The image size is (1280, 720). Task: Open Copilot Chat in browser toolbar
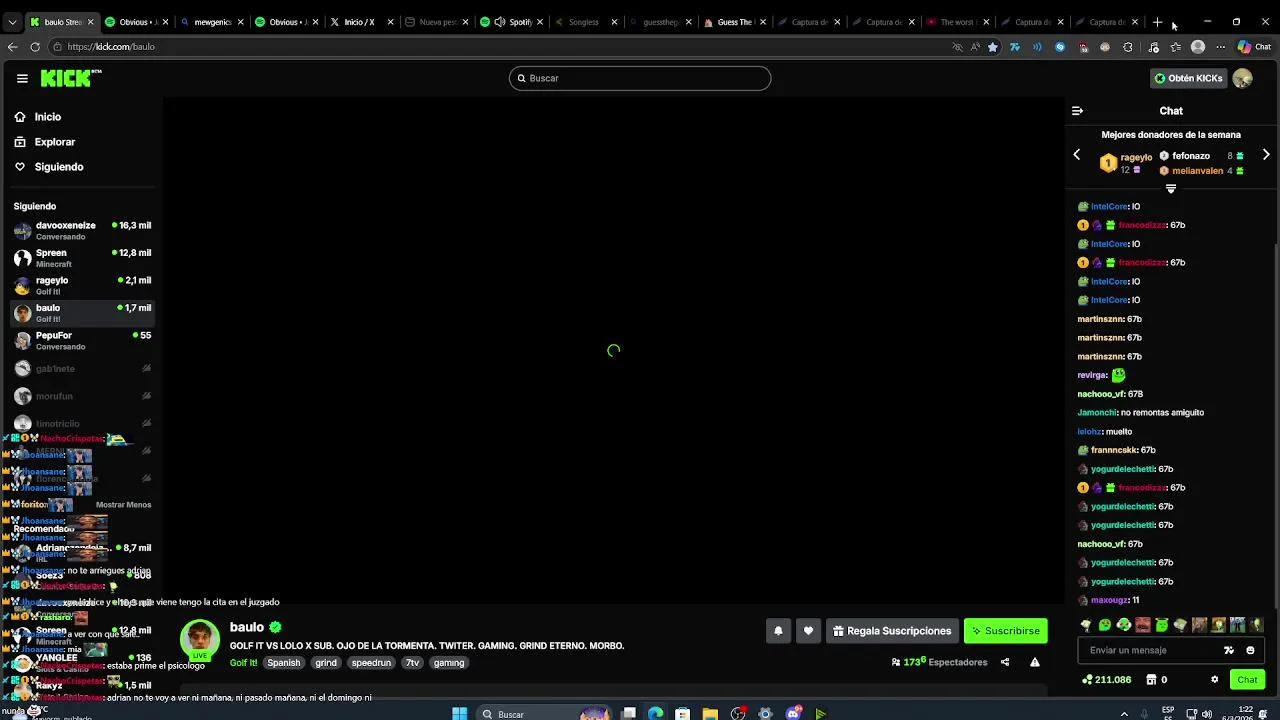[1254, 47]
